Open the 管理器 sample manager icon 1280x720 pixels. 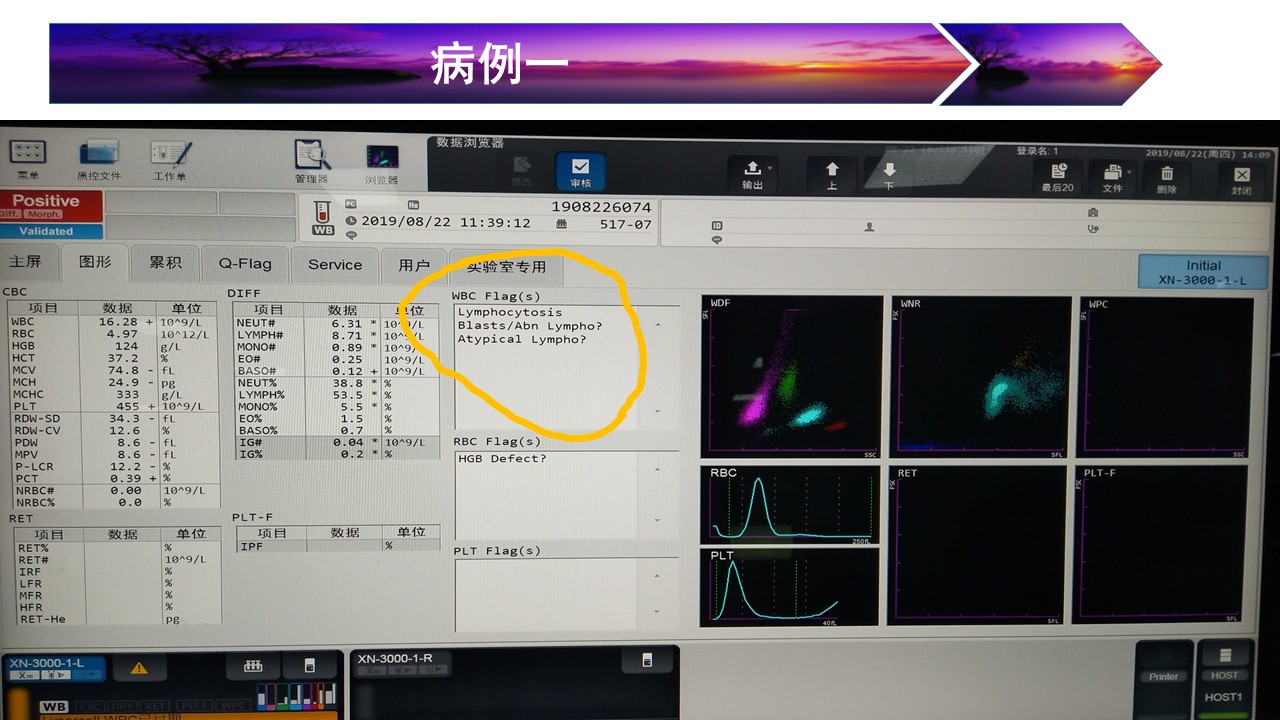pyautogui.click(x=312, y=161)
